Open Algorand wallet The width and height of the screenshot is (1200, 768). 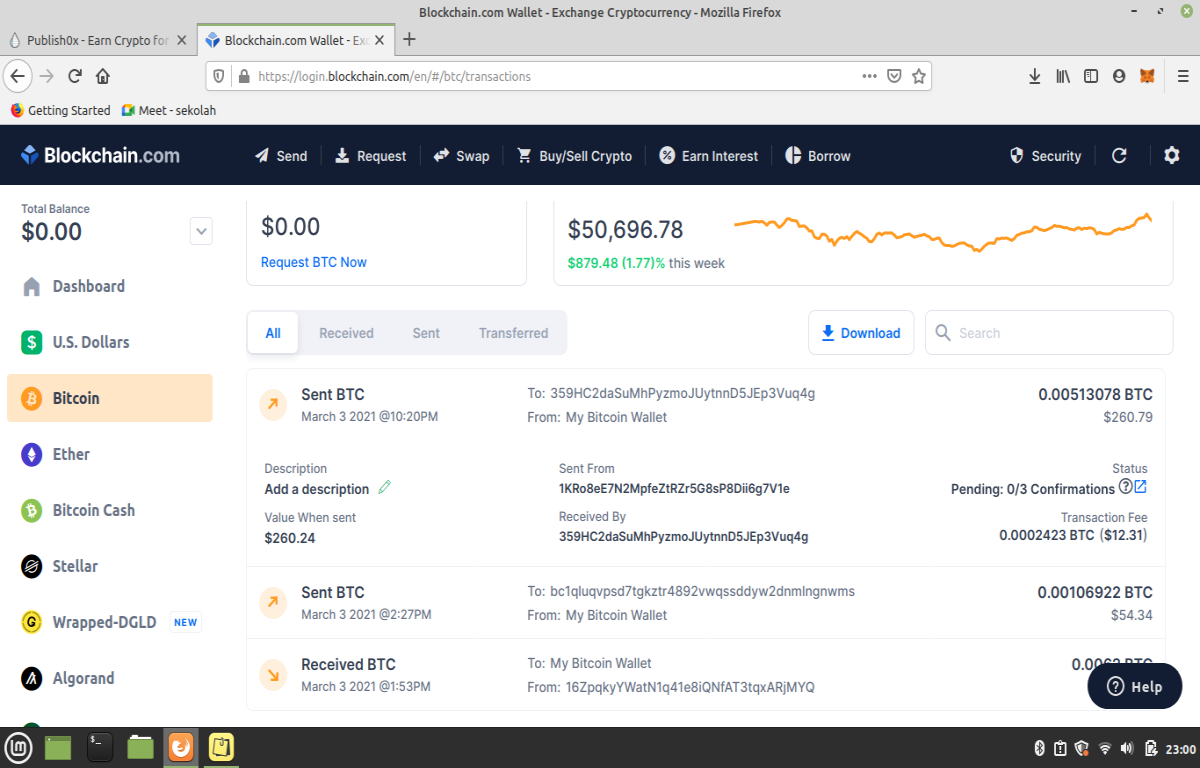110,678
